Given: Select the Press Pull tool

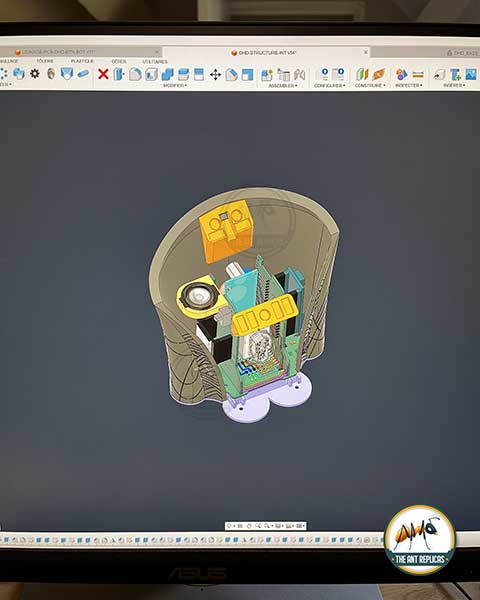Looking at the screenshot, I should [x=119, y=74].
